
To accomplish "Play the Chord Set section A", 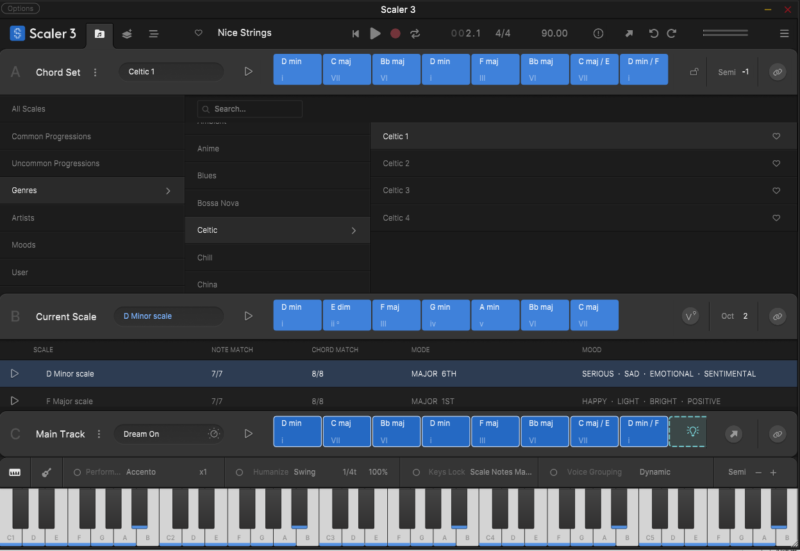I will click(248, 71).
